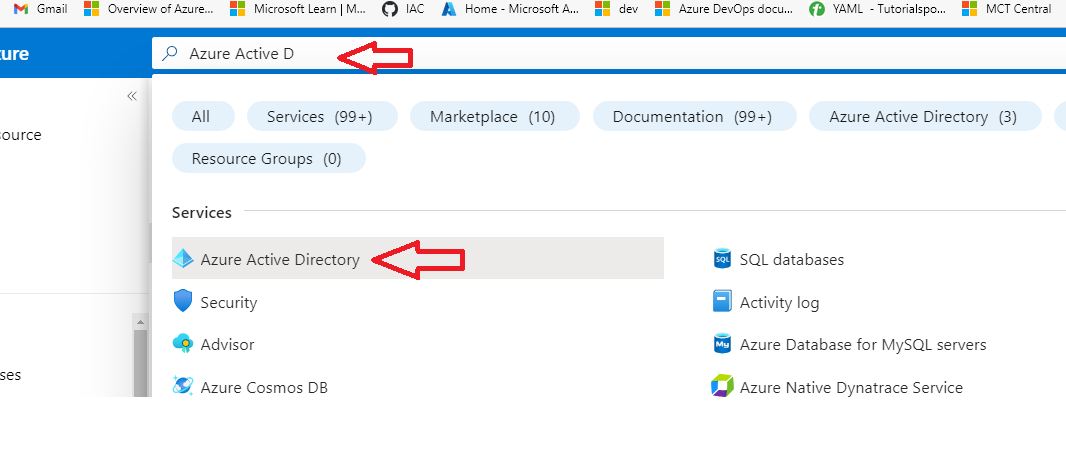Open the YAML Tutorialspoint bookmark
This screenshot has width=1066, height=474.
tap(878, 10)
